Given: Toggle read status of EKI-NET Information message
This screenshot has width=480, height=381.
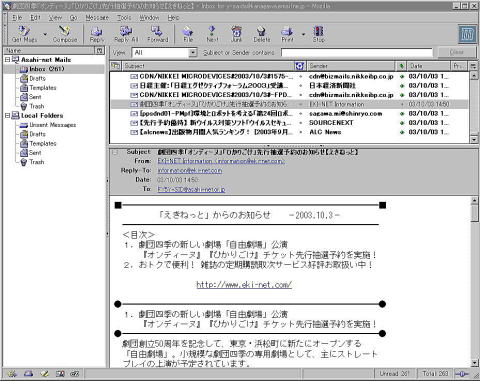Looking at the screenshot, I should [402, 104].
